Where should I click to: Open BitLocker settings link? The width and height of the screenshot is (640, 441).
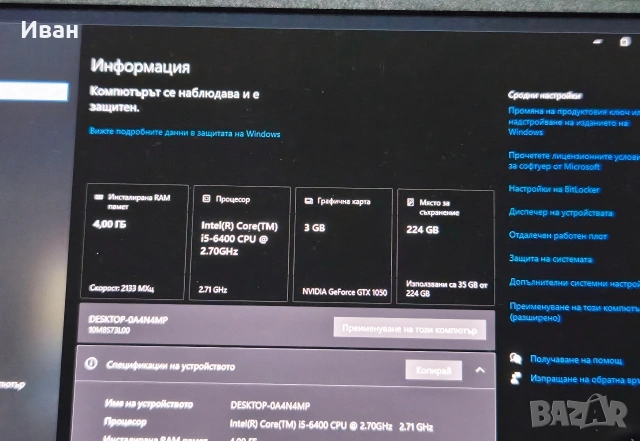tap(553, 189)
